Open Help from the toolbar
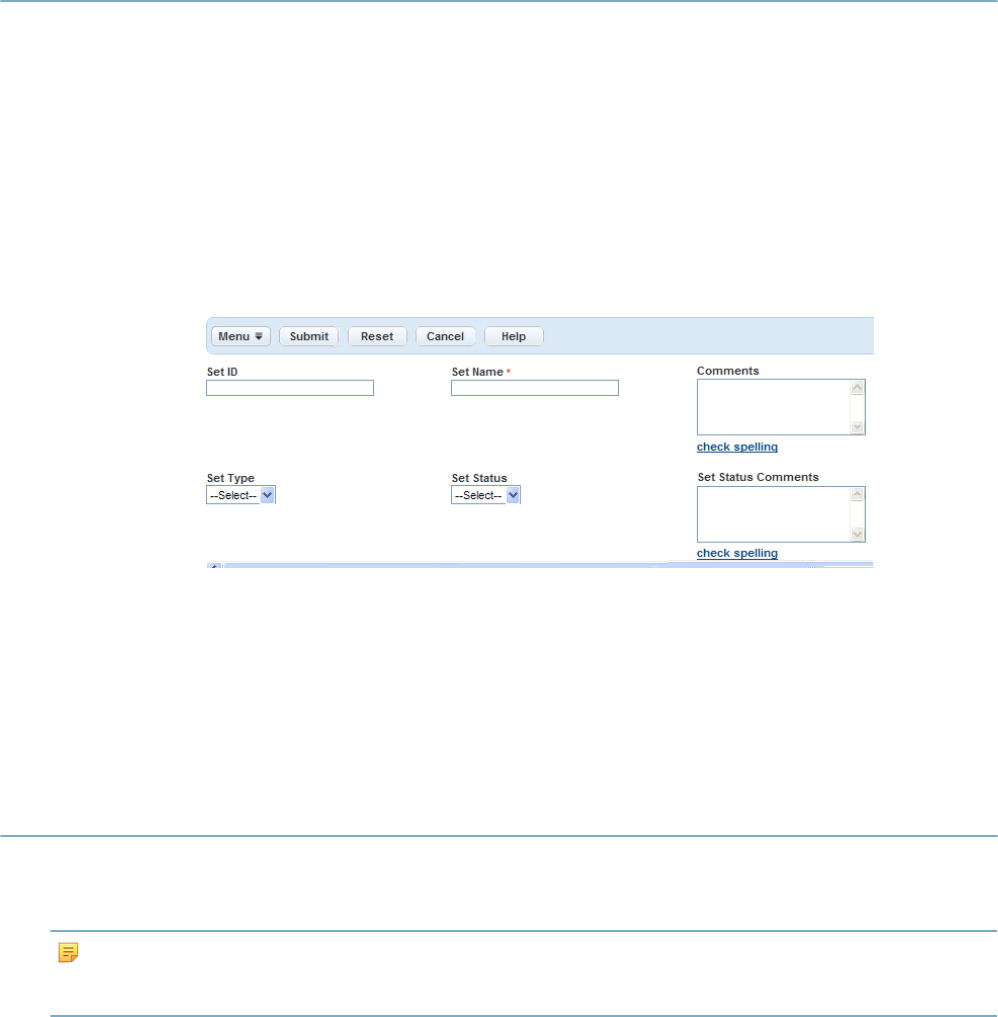The image size is (998, 1017). 514,336
